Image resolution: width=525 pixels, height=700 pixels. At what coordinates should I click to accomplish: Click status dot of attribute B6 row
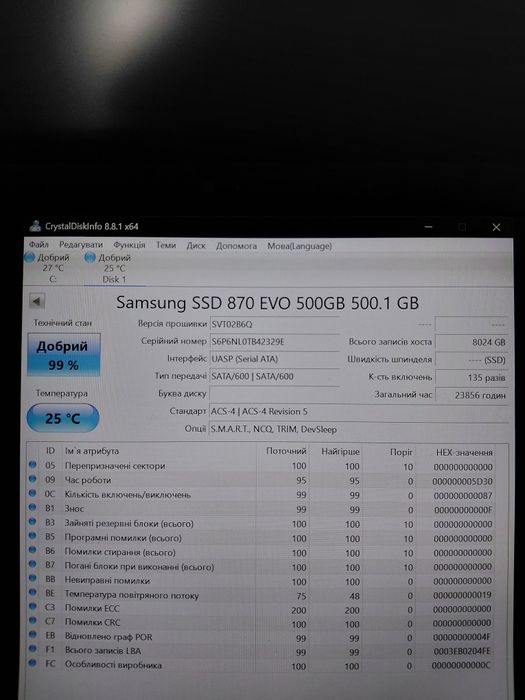click(x=32, y=550)
